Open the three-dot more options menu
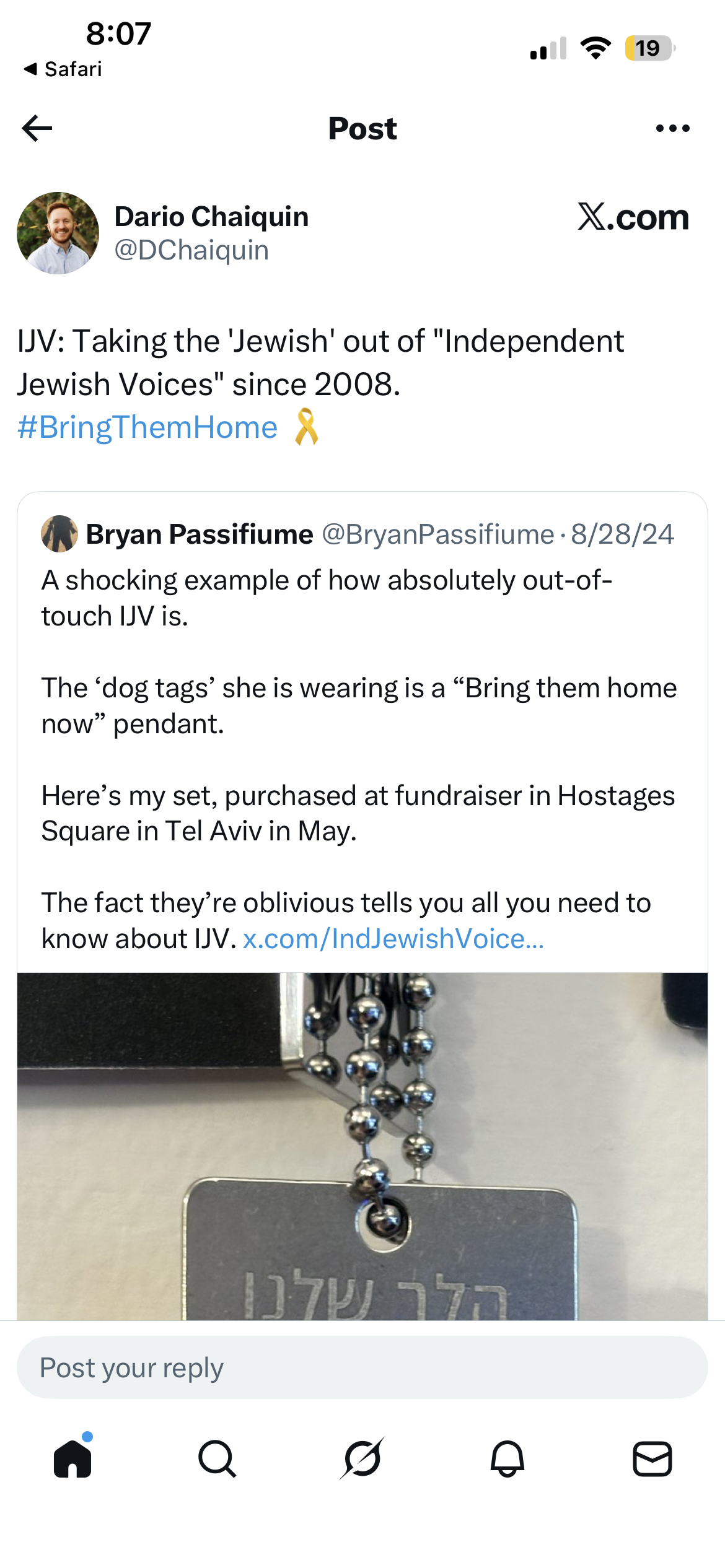725x1568 pixels. tap(672, 128)
